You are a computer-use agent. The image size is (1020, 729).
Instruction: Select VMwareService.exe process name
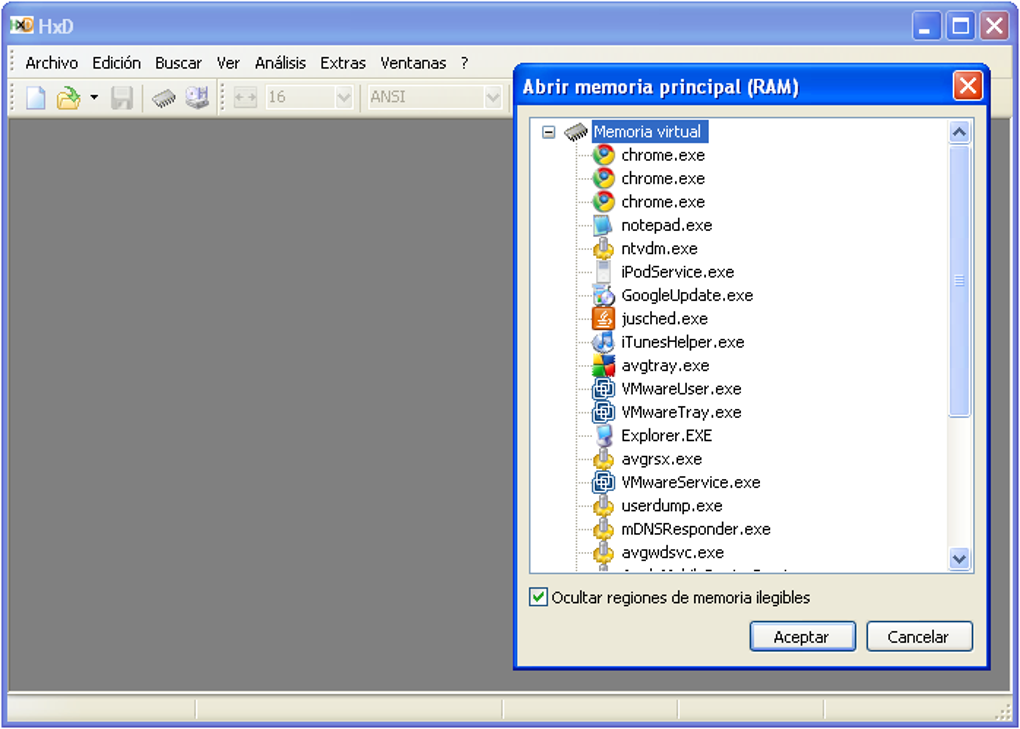[690, 483]
